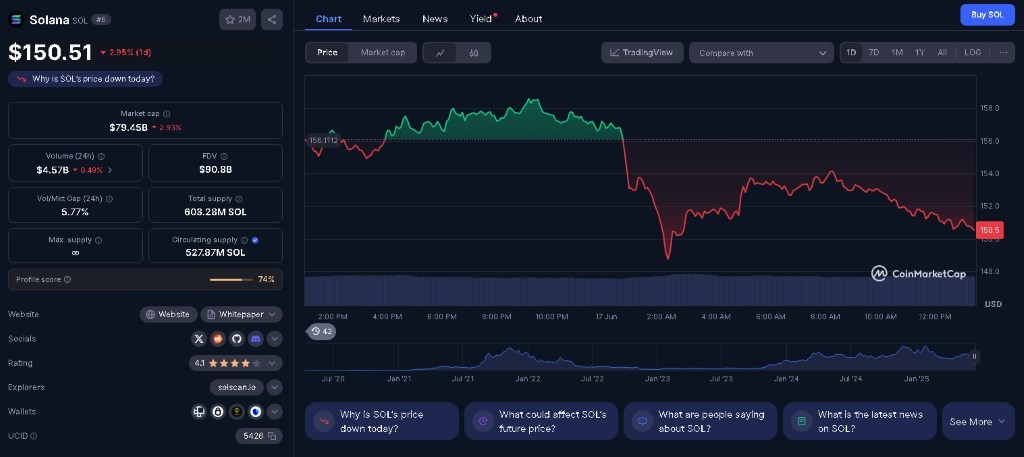Add Solana to watchlist with star button

point(237,19)
